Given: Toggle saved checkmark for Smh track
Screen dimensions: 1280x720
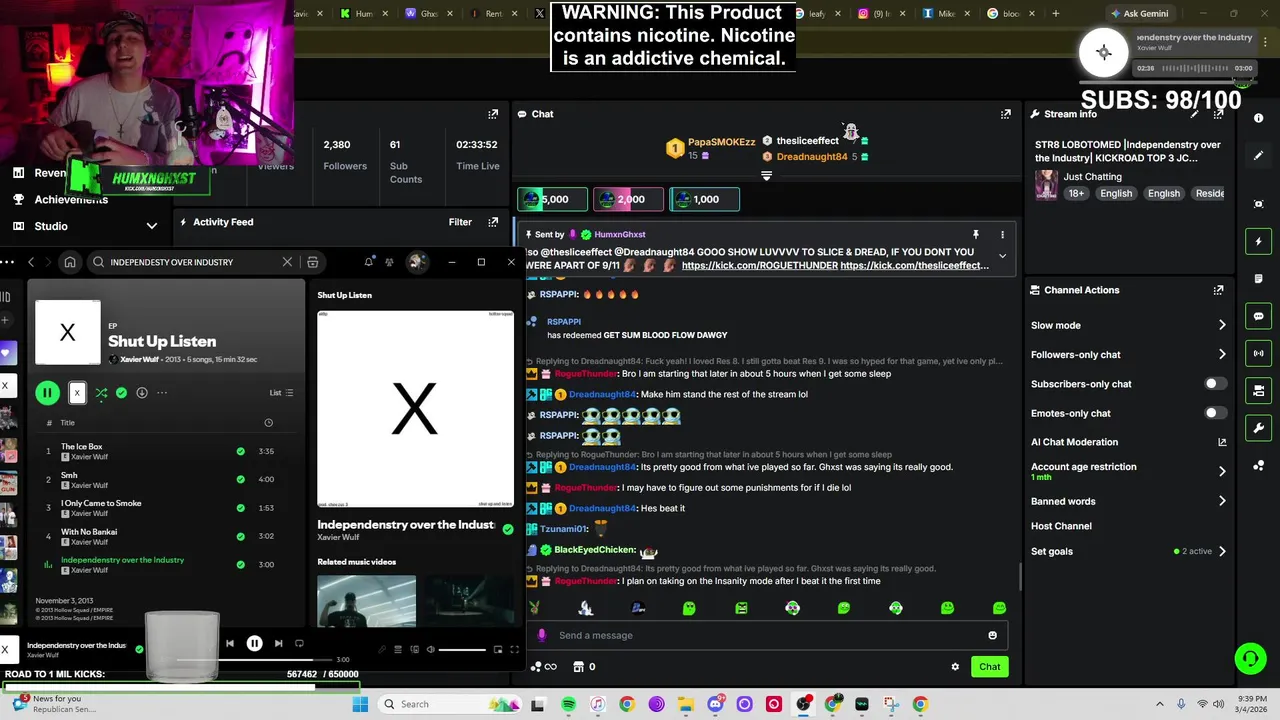Looking at the screenshot, I should (x=240, y=479).
